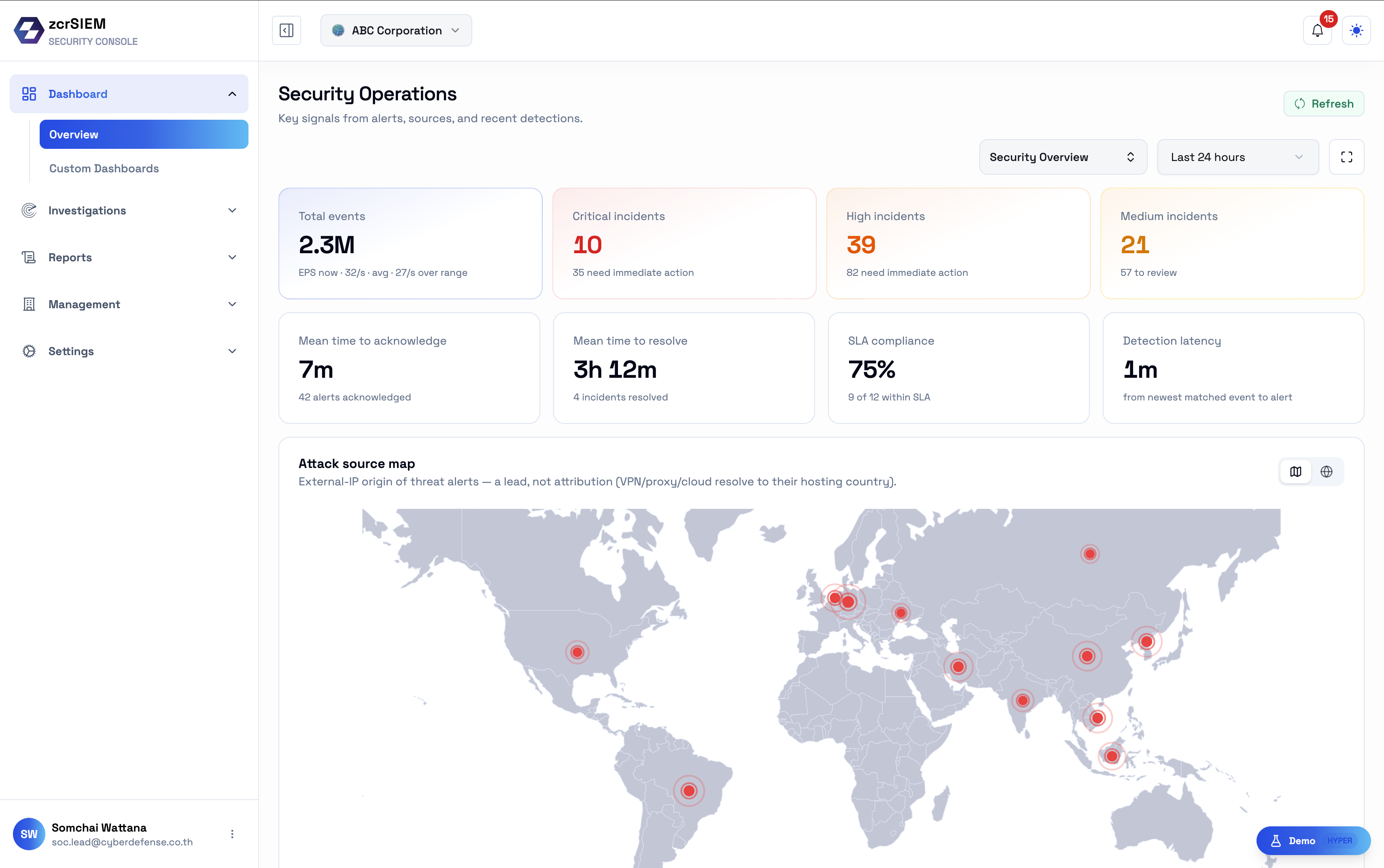Open High incidents card

958,243
